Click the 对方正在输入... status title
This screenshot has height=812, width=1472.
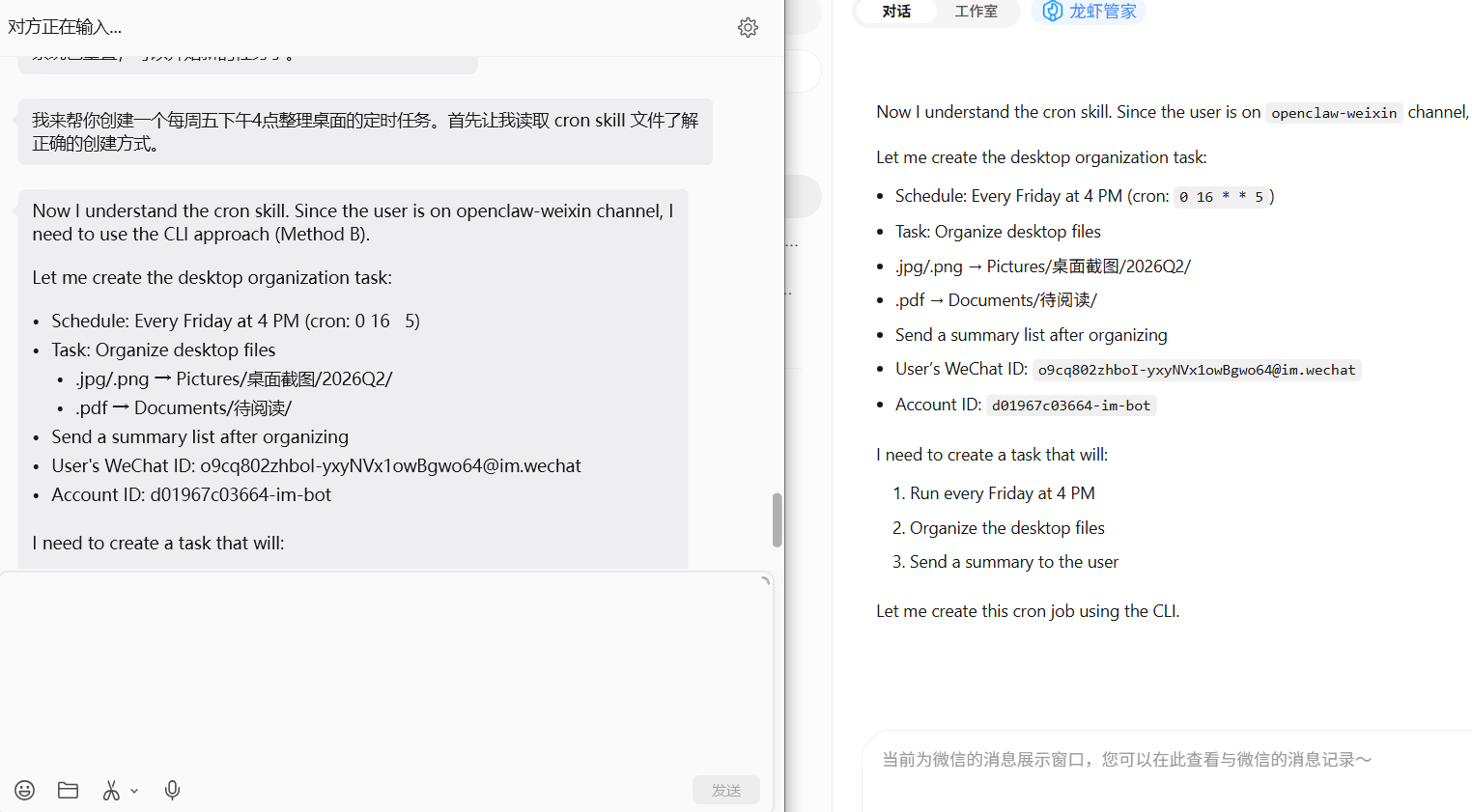65,27
